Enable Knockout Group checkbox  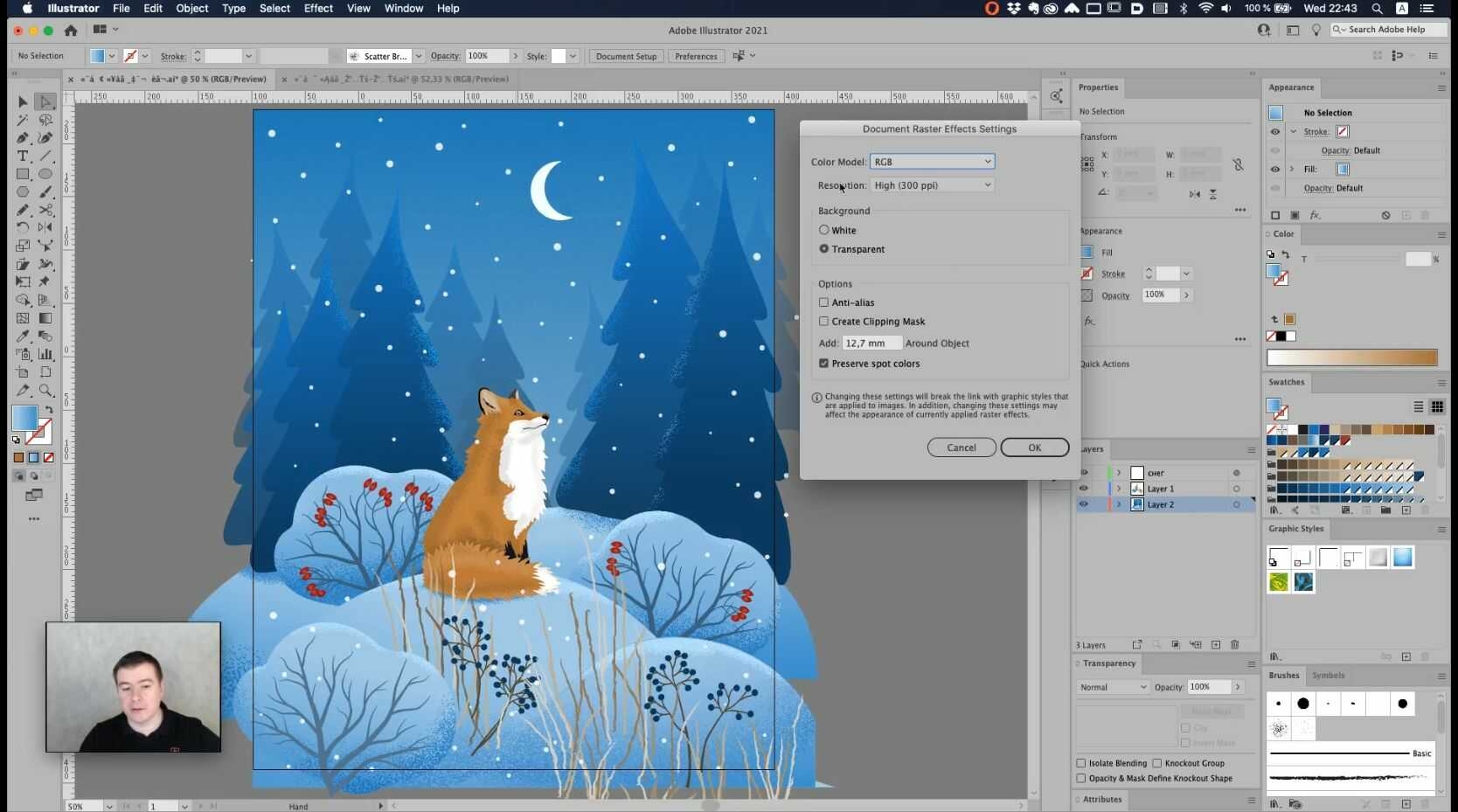[x=1157, y=763]
